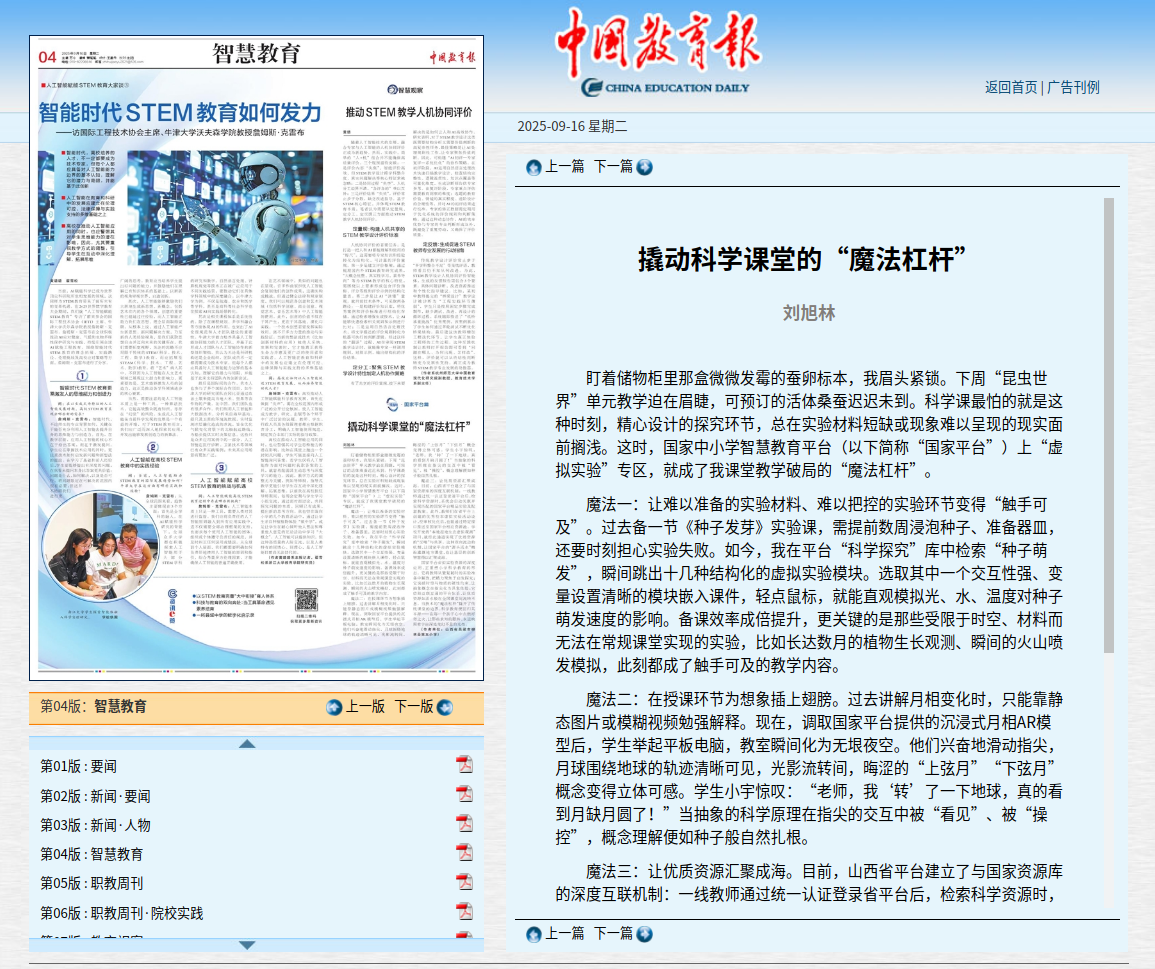Click bottom next-article arrow icon
The height and width of the screenshot is (969, 1155).
coord(644,934)
